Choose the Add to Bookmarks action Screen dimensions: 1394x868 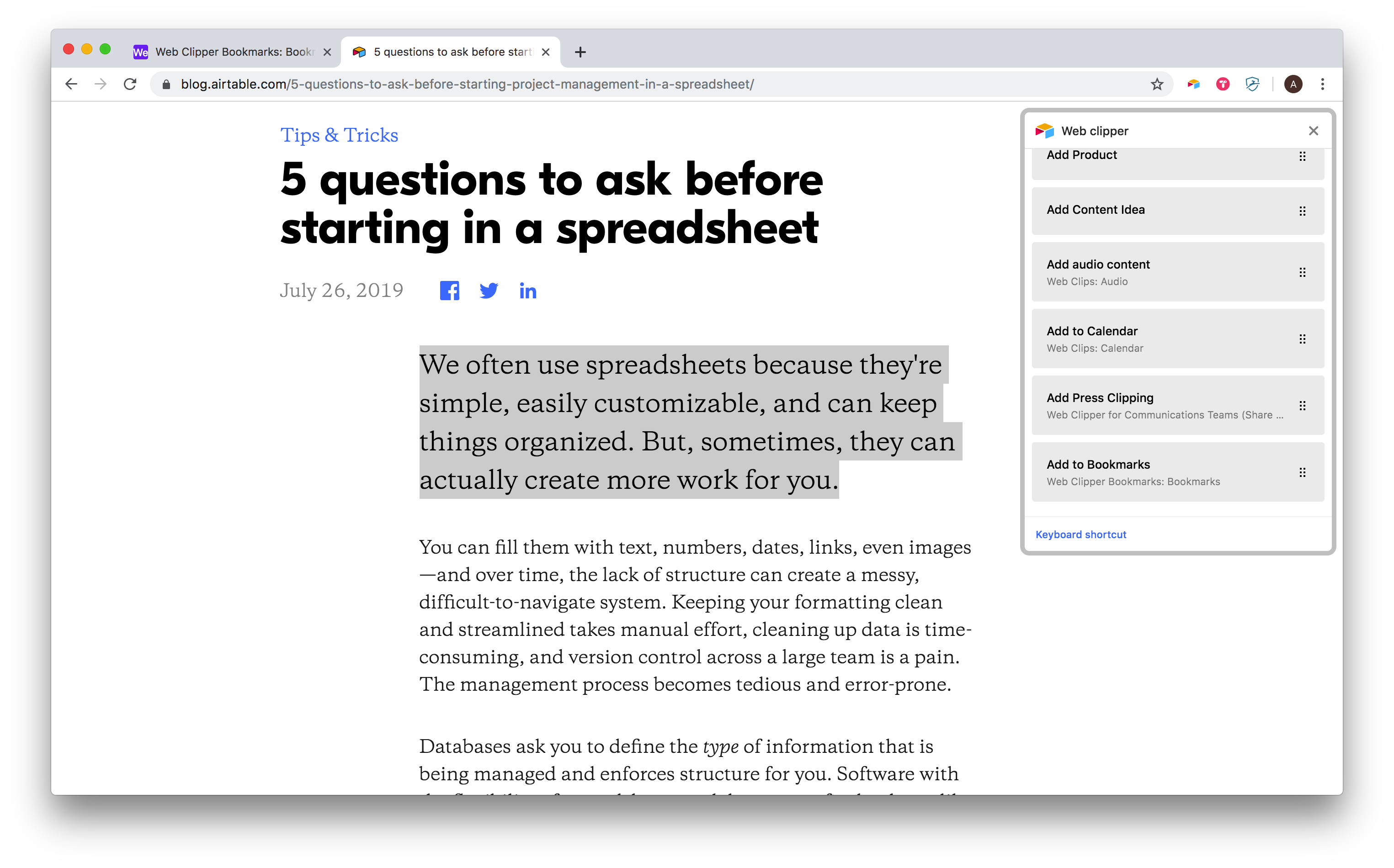click(x=1177, y=472)
